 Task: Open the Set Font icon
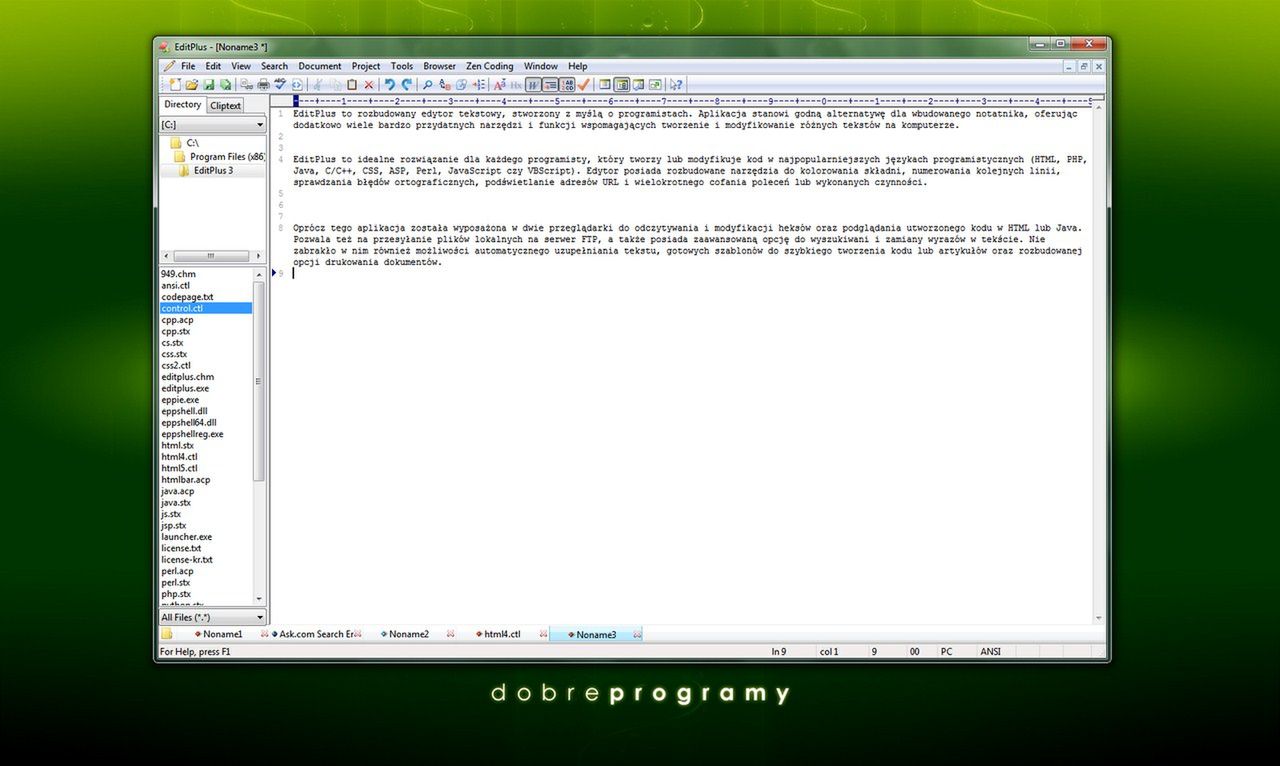click(x=500, y=85)
